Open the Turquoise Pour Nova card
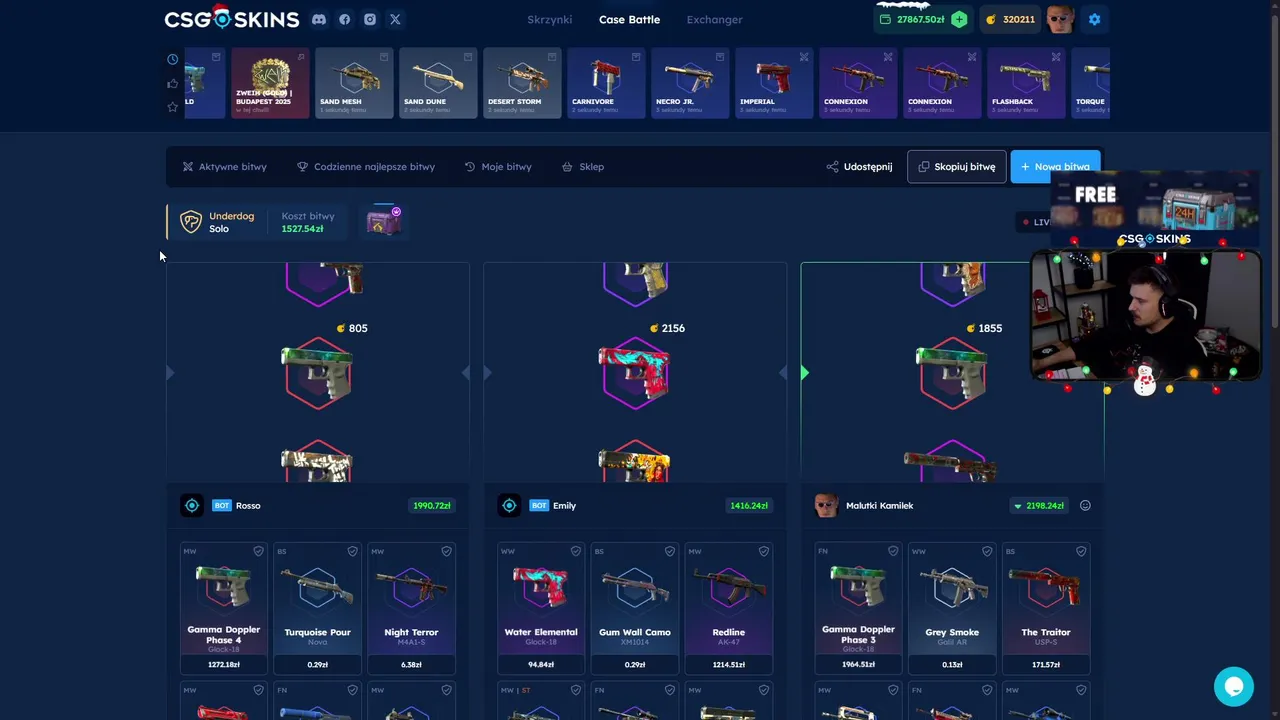This screenshot has height=720, width=1280. [318, 608]
